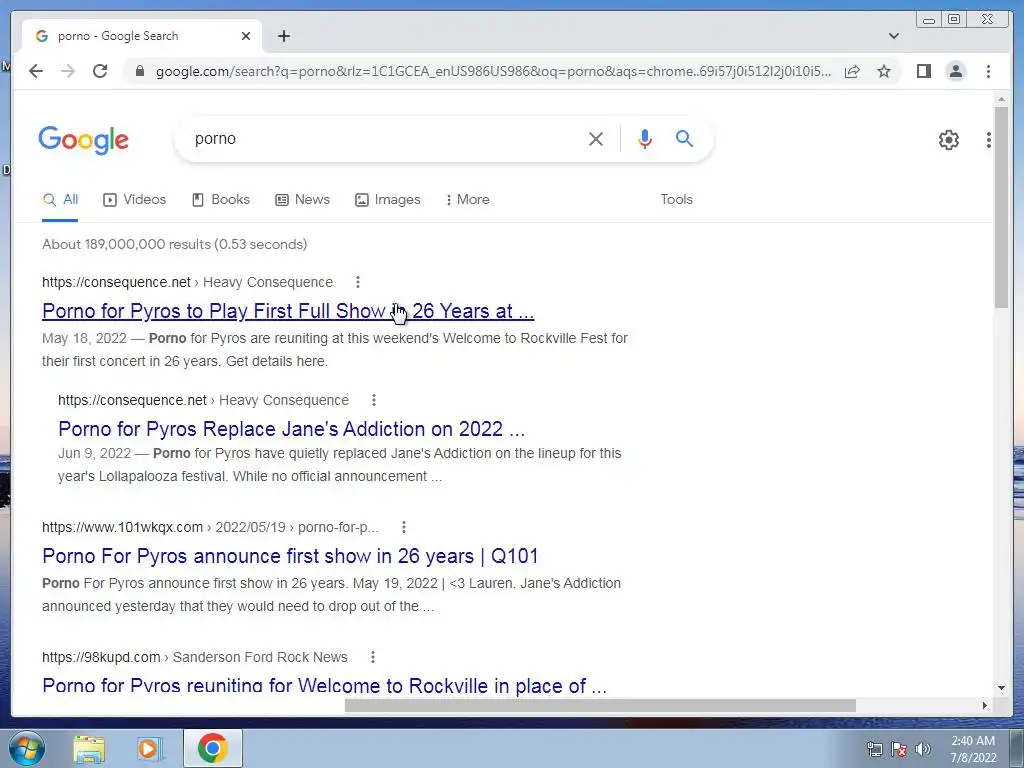The width and height of the screenshot is (1024, 768).
Task: Click the vertical scrollbar up arrow
Action: coord(1001,99)
